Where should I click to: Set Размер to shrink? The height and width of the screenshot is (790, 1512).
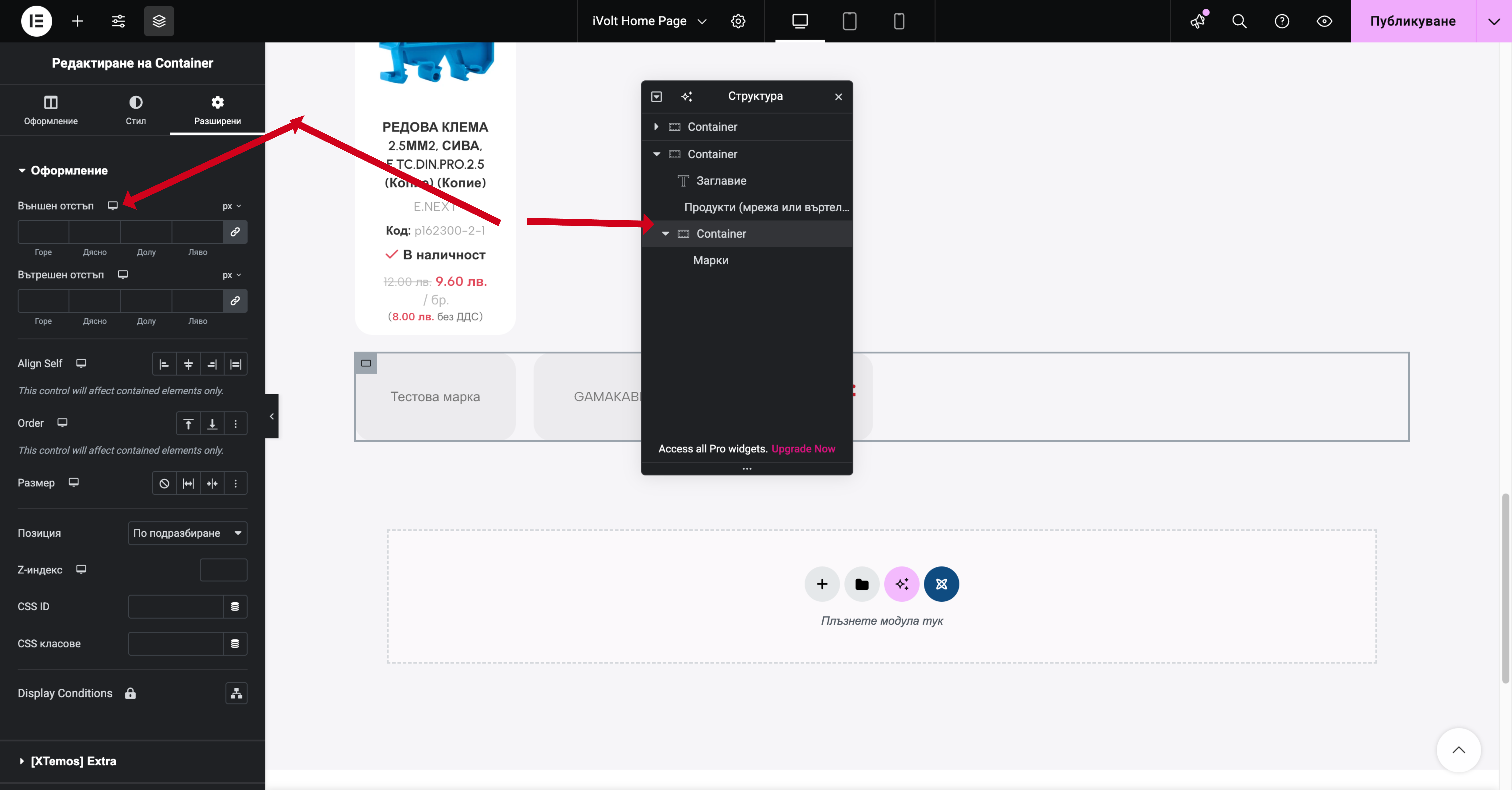[x=212, y=483]
